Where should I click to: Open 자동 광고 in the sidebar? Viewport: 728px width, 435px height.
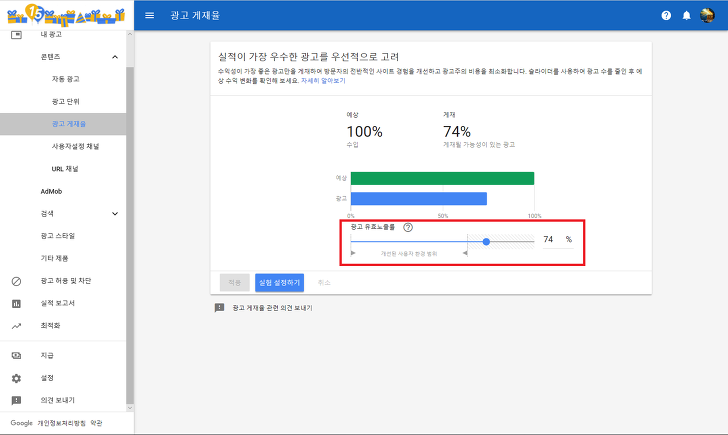(65, 79)
